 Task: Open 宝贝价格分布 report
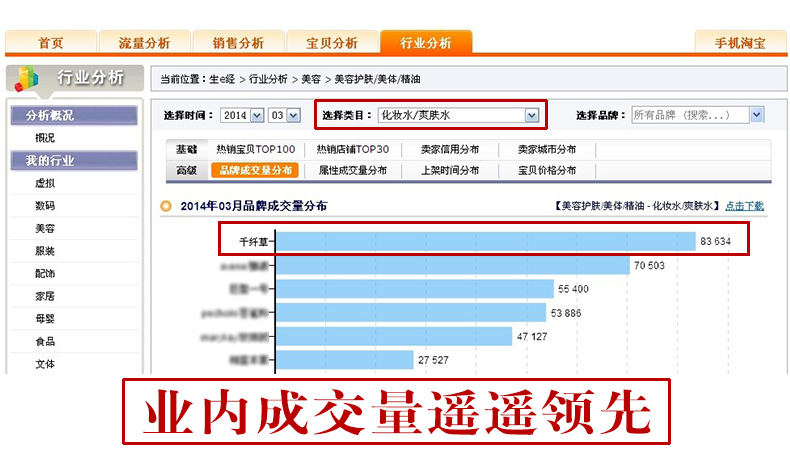(547, 170)
